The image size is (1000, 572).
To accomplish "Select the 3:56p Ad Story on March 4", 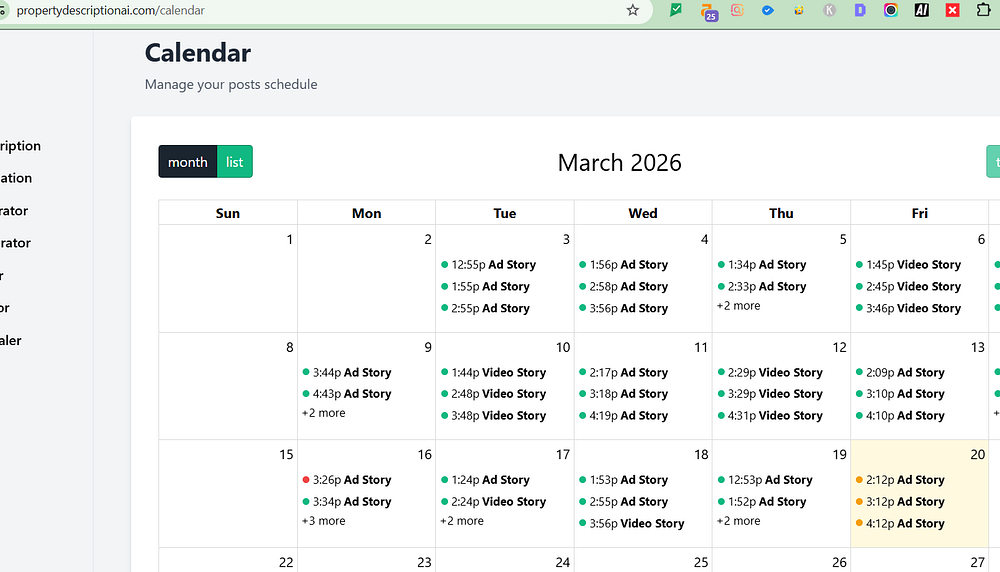I will (624, 308).
